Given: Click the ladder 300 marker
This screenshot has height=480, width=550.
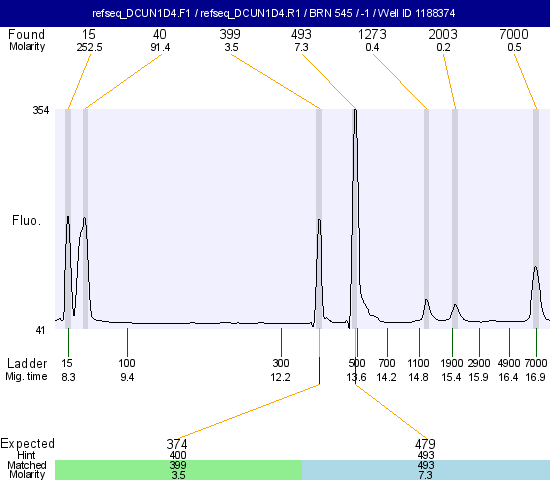Looking at the screenshot, I should [x=281, y=363].
